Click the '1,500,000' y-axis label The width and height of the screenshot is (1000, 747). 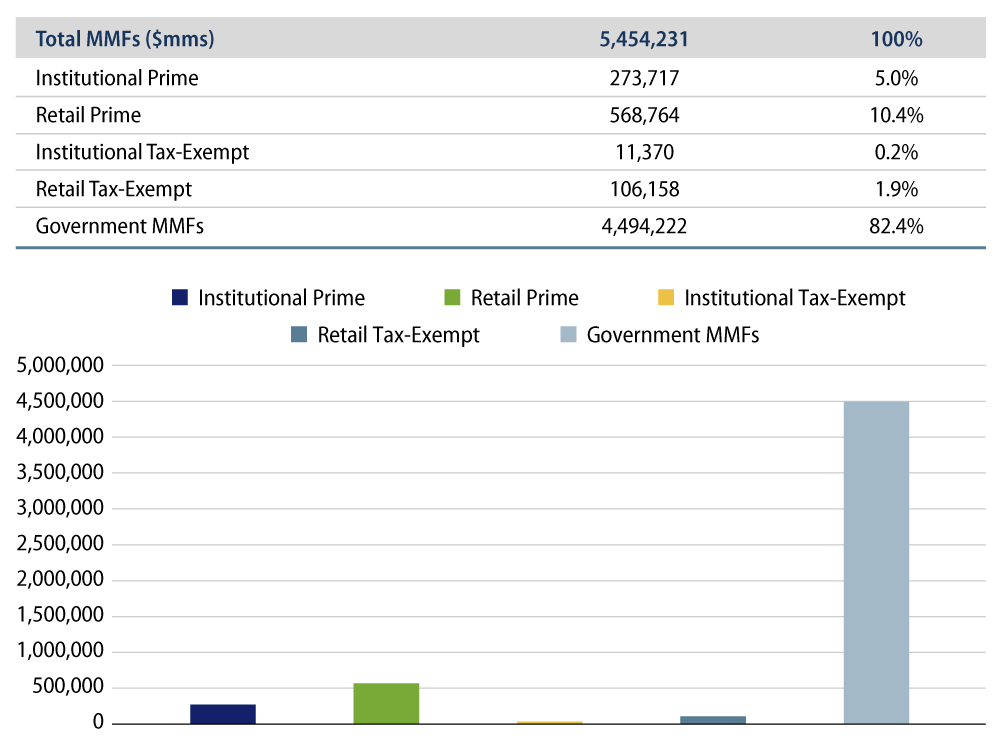point(60,615)
